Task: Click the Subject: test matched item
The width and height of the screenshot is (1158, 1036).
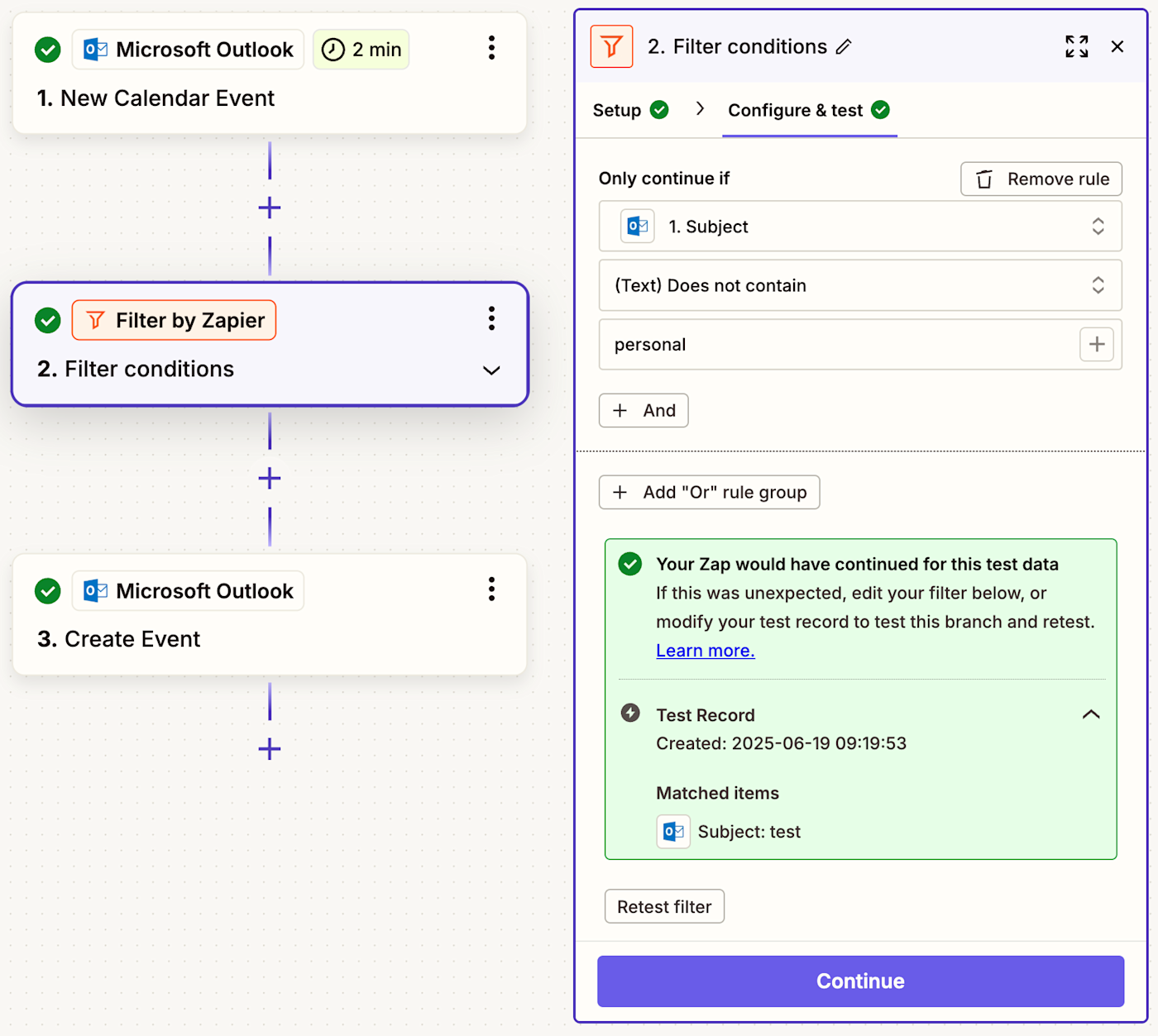Action: click(x=749, y=832)
